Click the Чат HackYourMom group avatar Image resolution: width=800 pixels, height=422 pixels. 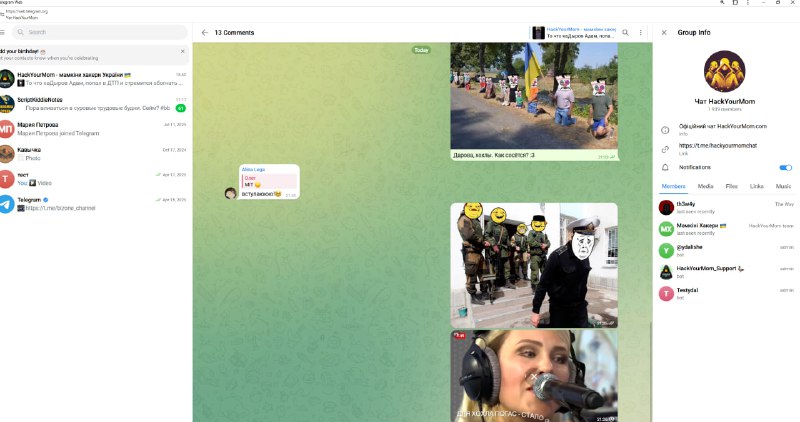[724, 71]
